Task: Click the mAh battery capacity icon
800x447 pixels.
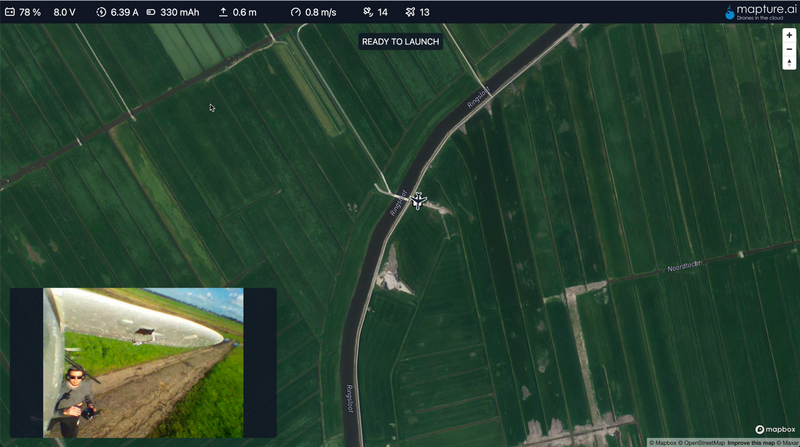Action: [151, 12]
